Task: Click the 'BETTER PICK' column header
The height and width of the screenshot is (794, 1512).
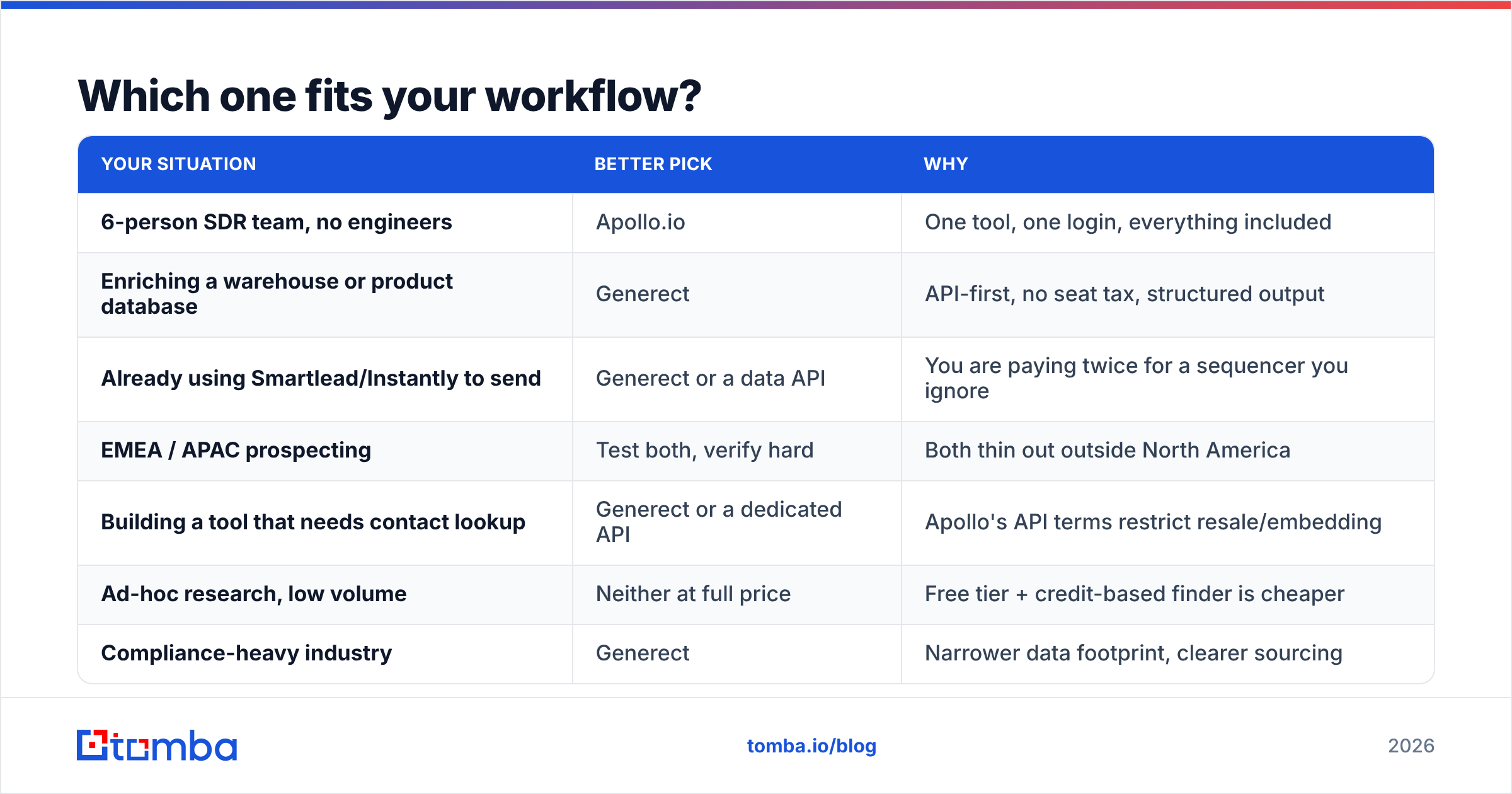Action: click(x=653, y=164)
